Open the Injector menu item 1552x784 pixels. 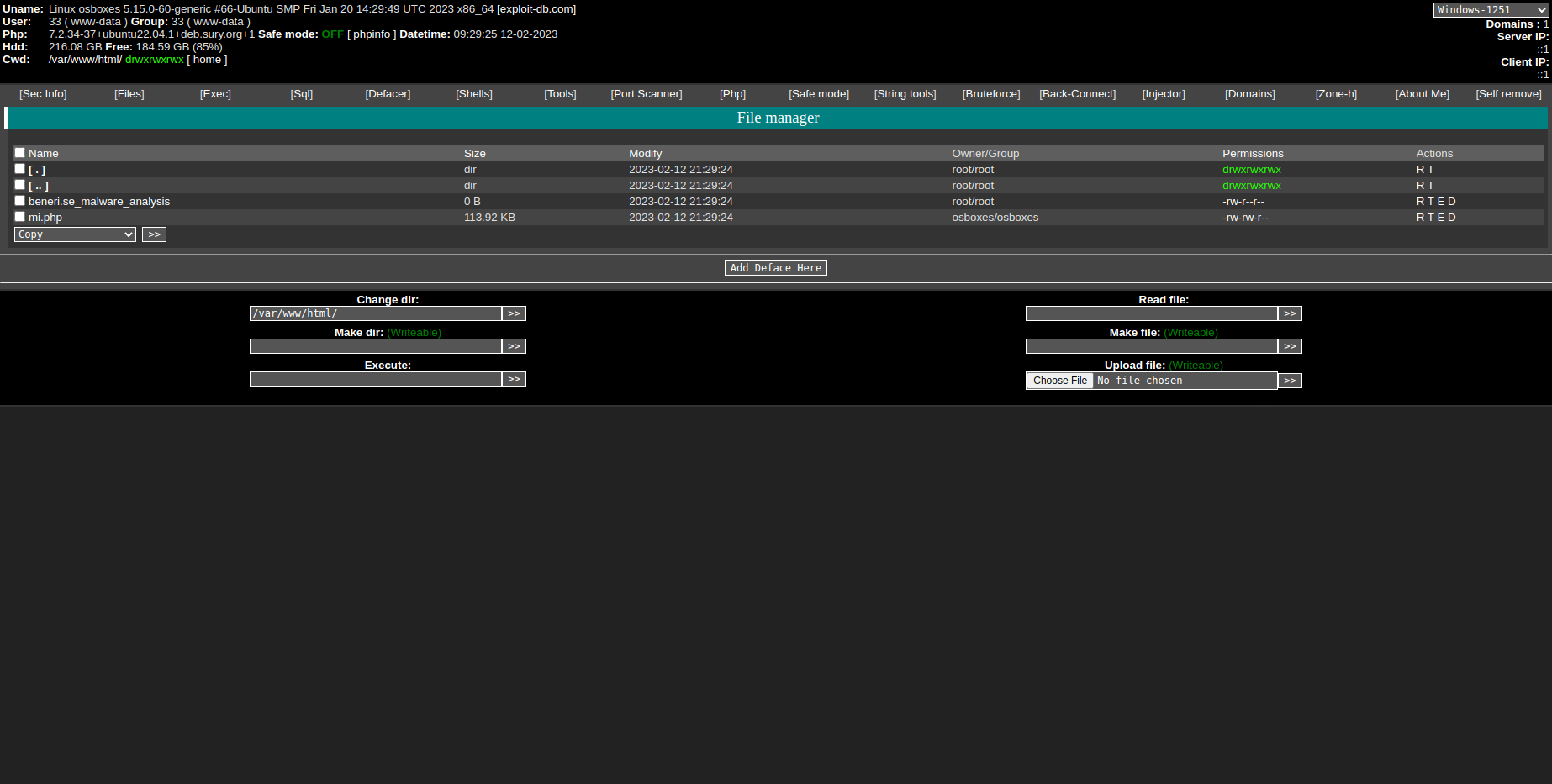[x=1164, y=94]
